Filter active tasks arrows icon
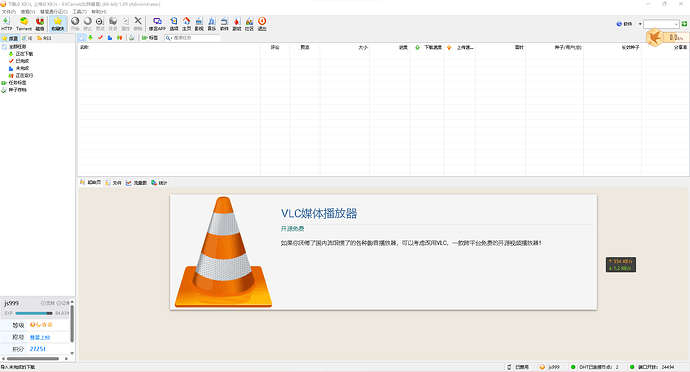 [119, 38]
